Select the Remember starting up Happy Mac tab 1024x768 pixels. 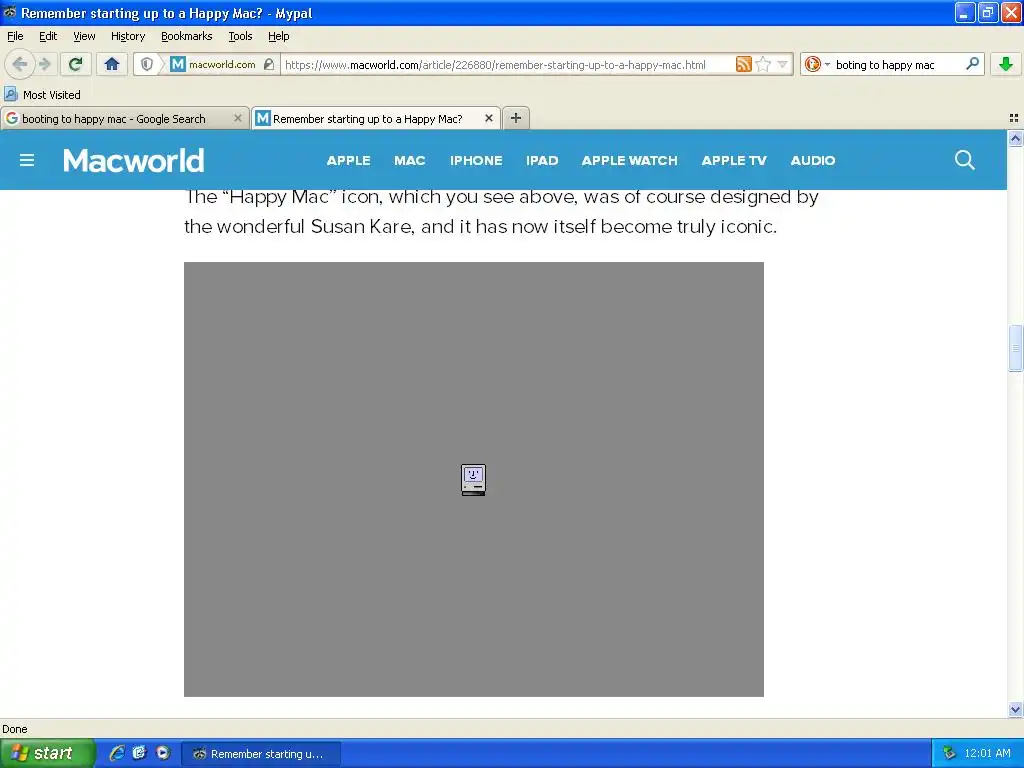click(368, 119)
